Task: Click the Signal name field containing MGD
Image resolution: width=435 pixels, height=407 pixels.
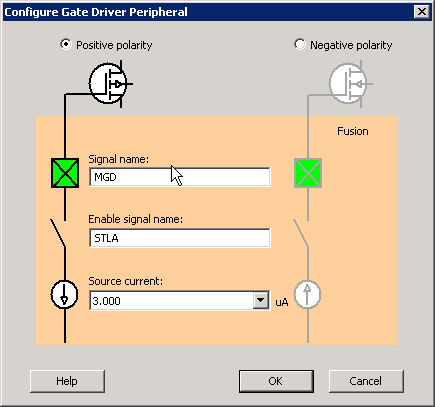Action: (x=180, y=177)
